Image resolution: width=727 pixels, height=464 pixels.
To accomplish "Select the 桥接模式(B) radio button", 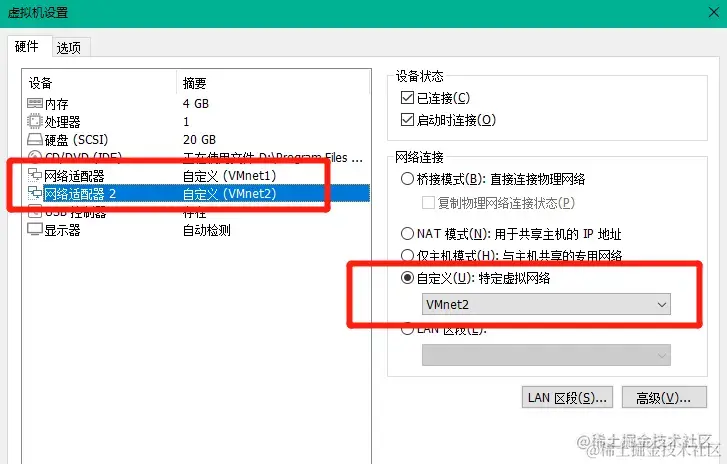I will [x=407, y=178].
